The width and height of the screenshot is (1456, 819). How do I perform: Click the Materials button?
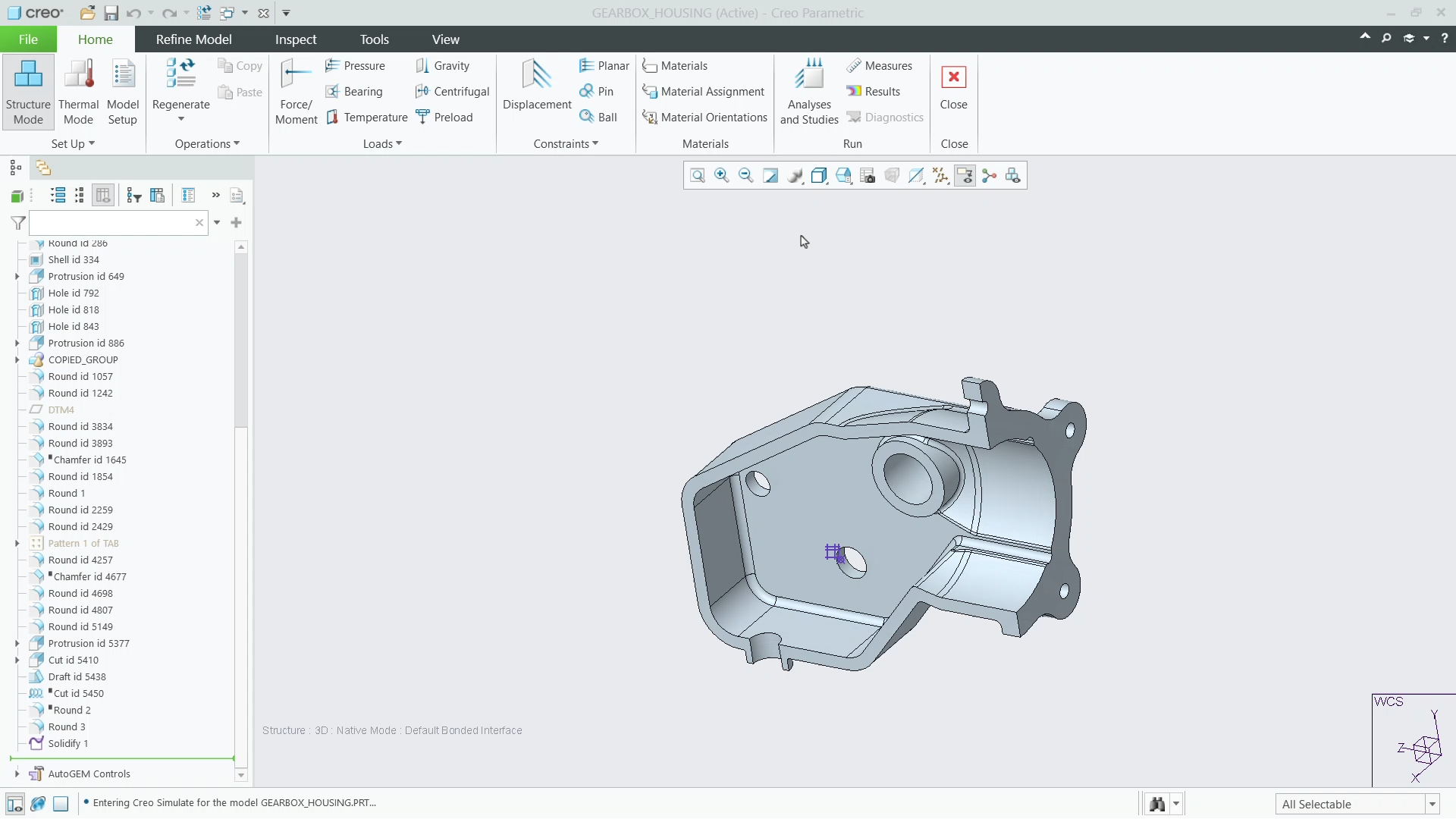(675, 66)
